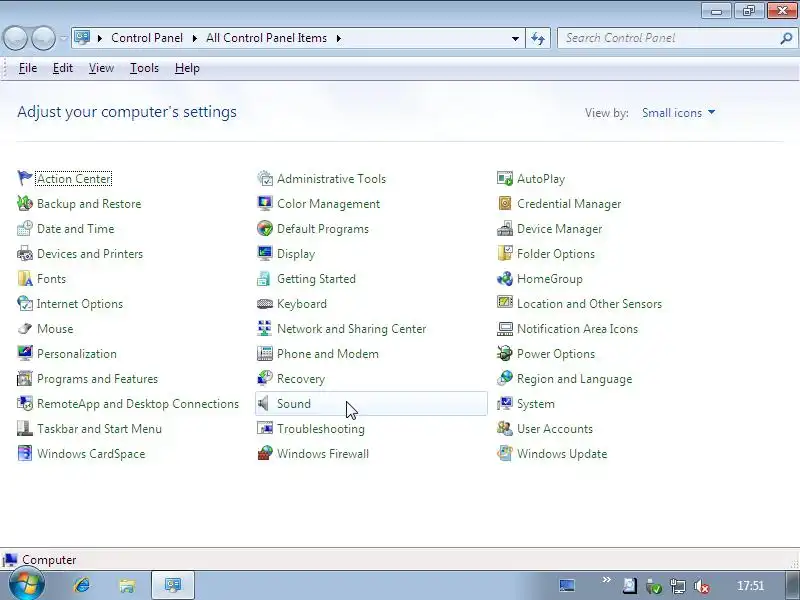
Task: Expand the arrow after All Control Panel Items
Action: (x=339, y=38)
